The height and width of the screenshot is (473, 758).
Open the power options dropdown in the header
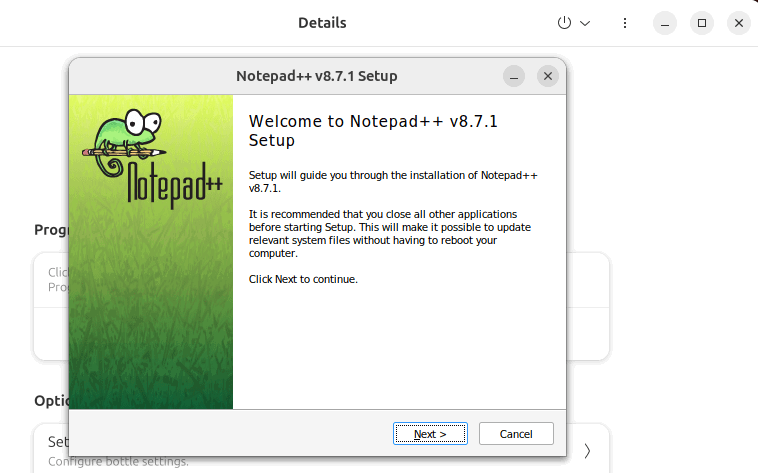coord(573,23)
